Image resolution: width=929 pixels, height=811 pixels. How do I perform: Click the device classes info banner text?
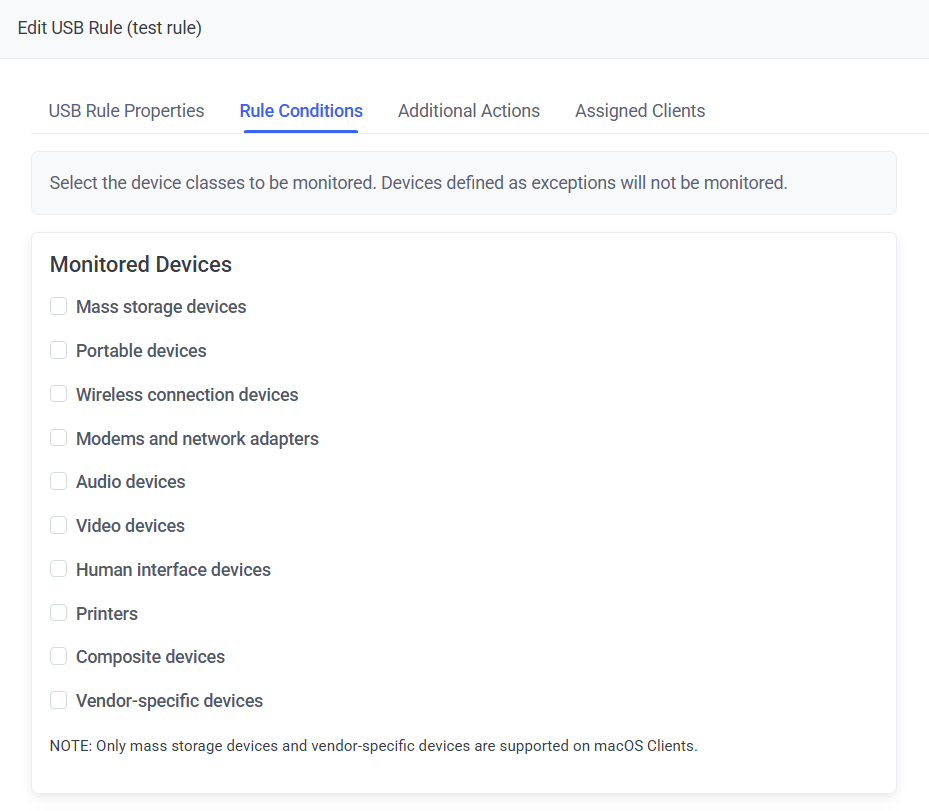click(x=418, y=183)
